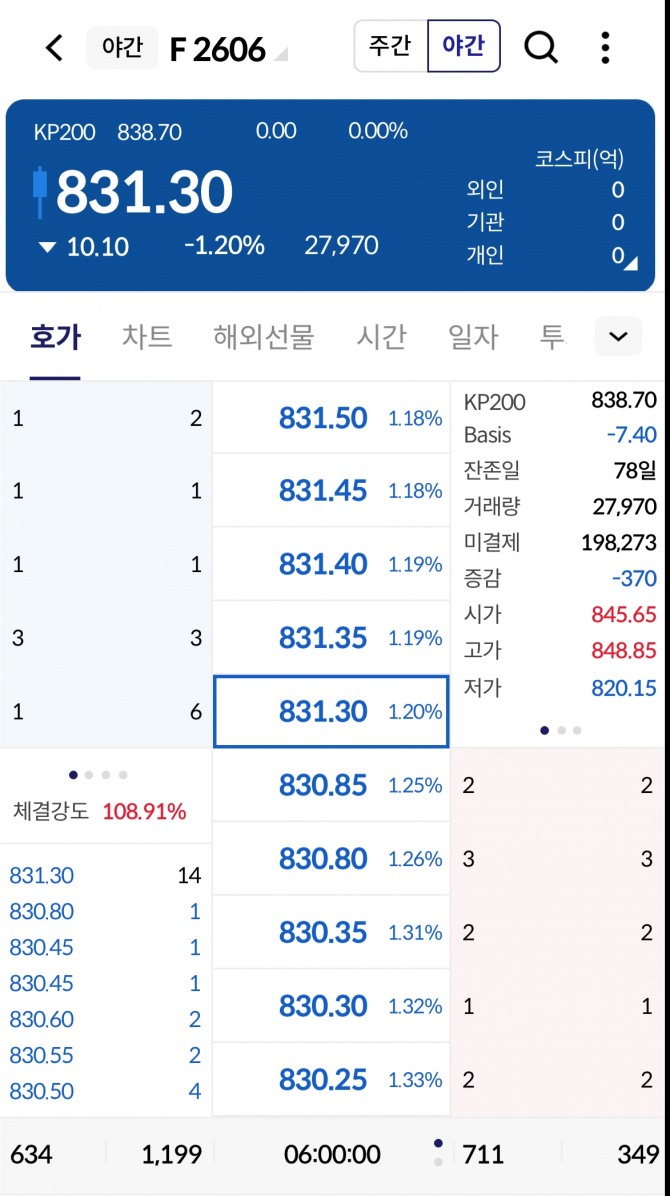The image size is (670, 1196).
Task: Switch to 주간 day session
Action: click(x=390, y=47)
